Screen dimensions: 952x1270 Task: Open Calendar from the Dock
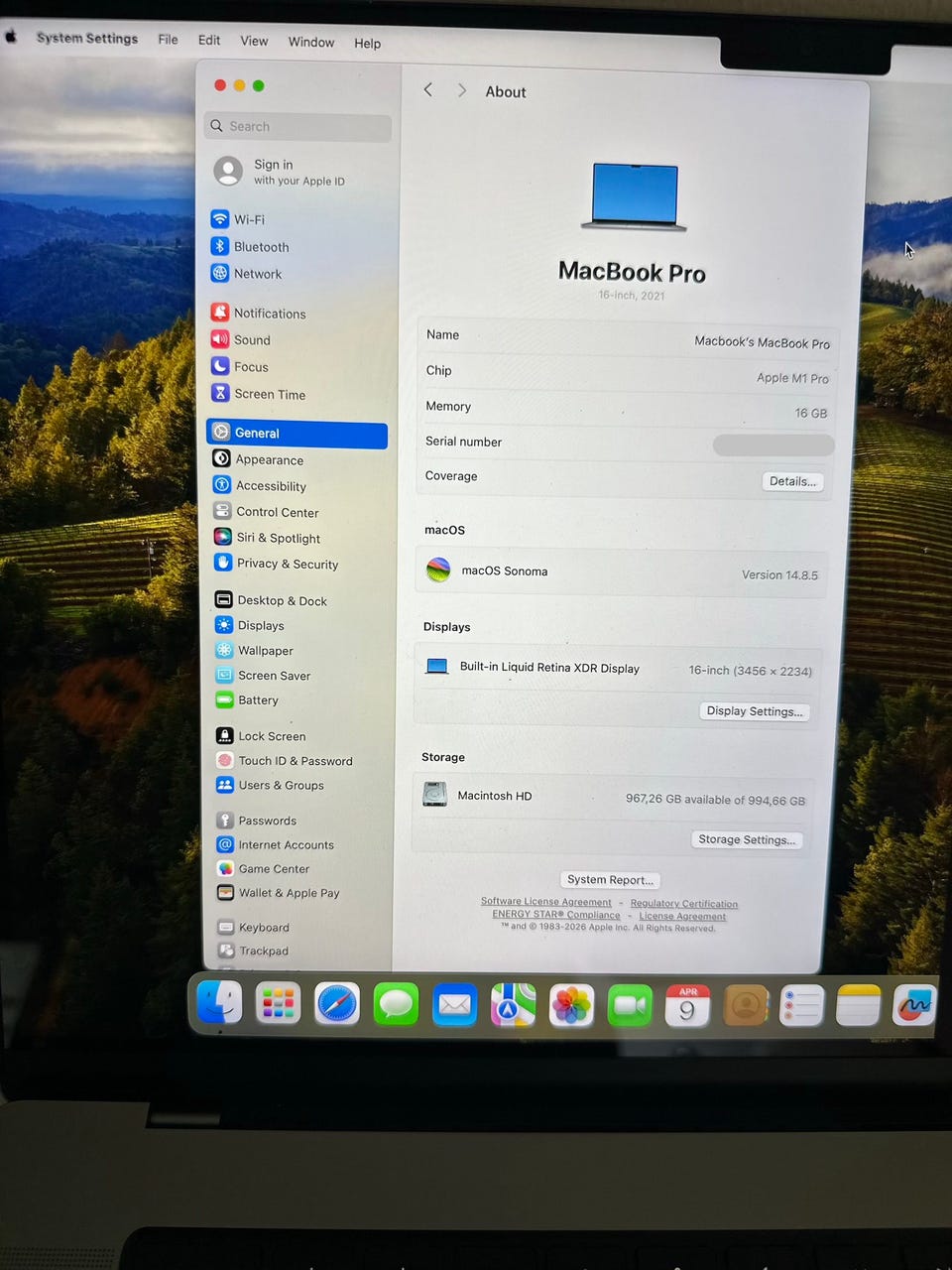coord(687,1007)
